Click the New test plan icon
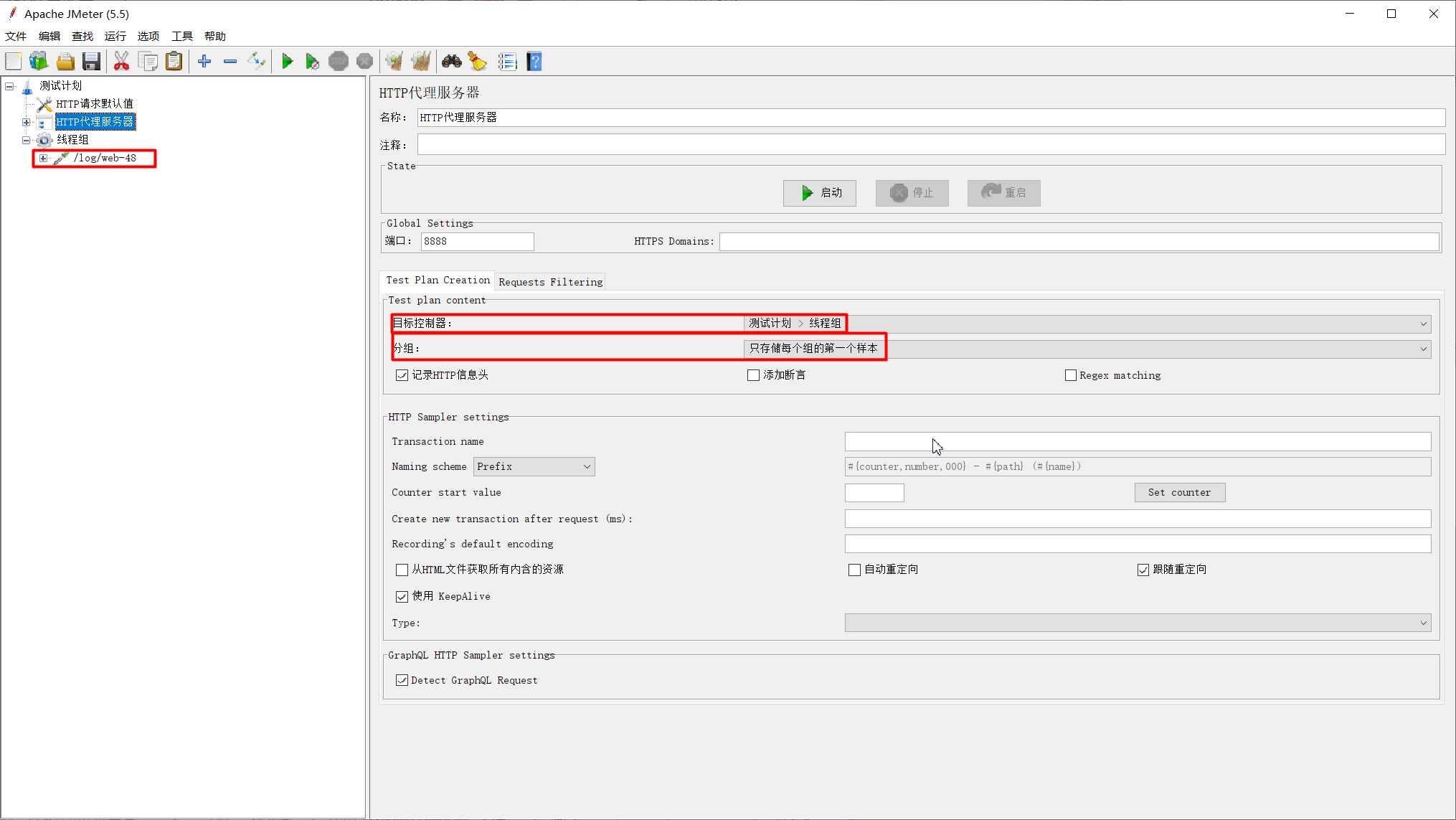The width and height of the screenshot is (1456, 820). pos(14,62)
